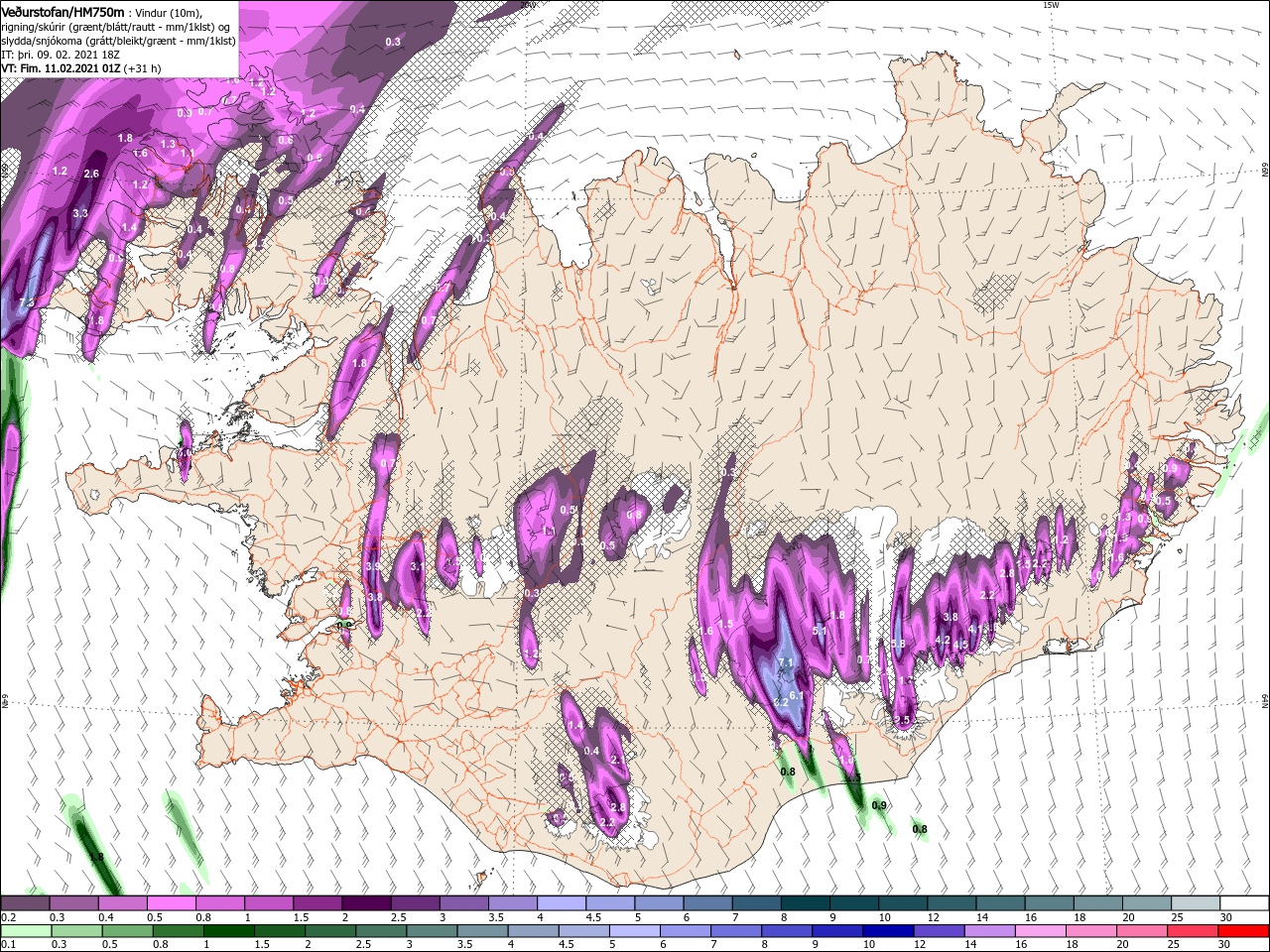Select the 0.2 label in the snow legend row
This screenshot has width=1270, height=952.
[8, 918]
